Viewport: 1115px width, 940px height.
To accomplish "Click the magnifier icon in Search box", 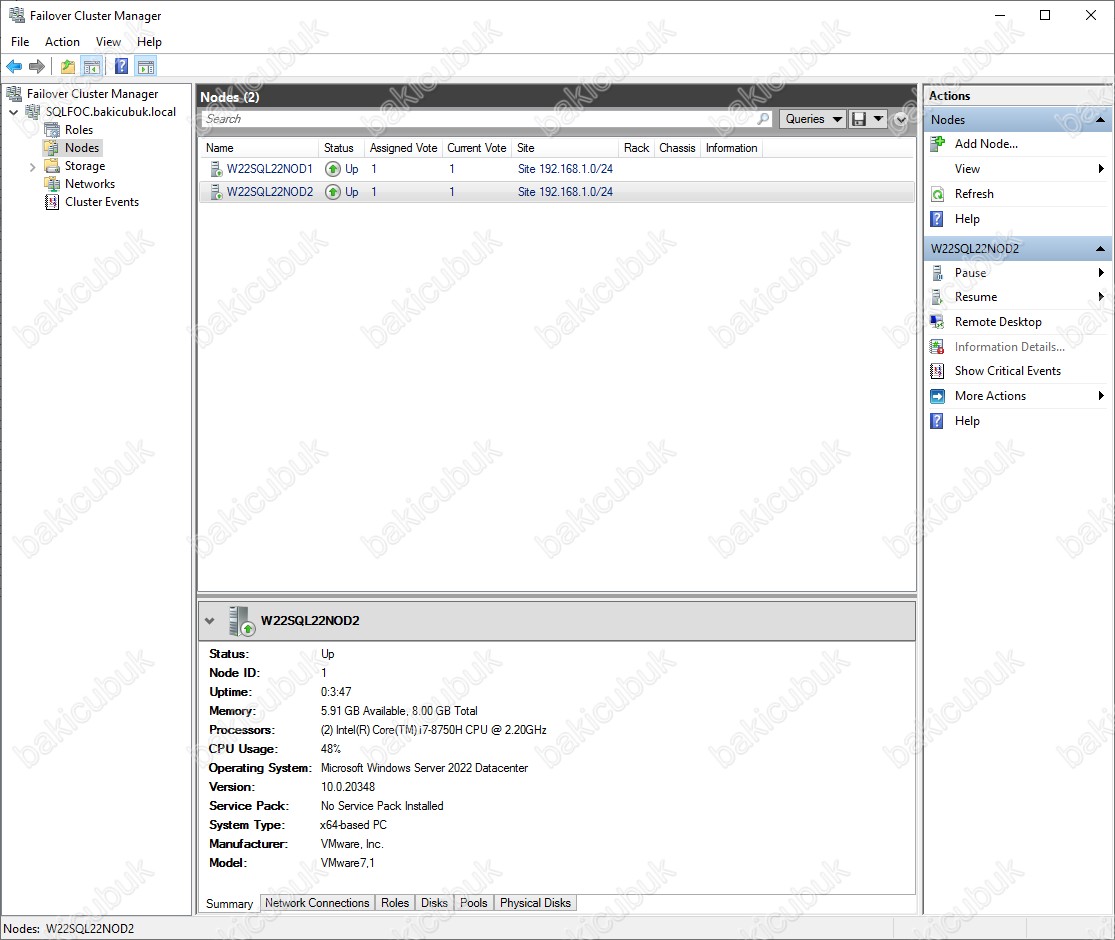I will 763,119.
